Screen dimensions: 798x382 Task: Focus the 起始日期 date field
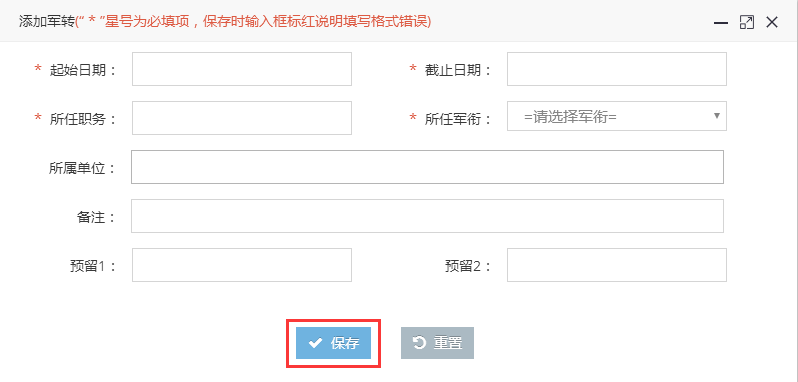[242, 69]
